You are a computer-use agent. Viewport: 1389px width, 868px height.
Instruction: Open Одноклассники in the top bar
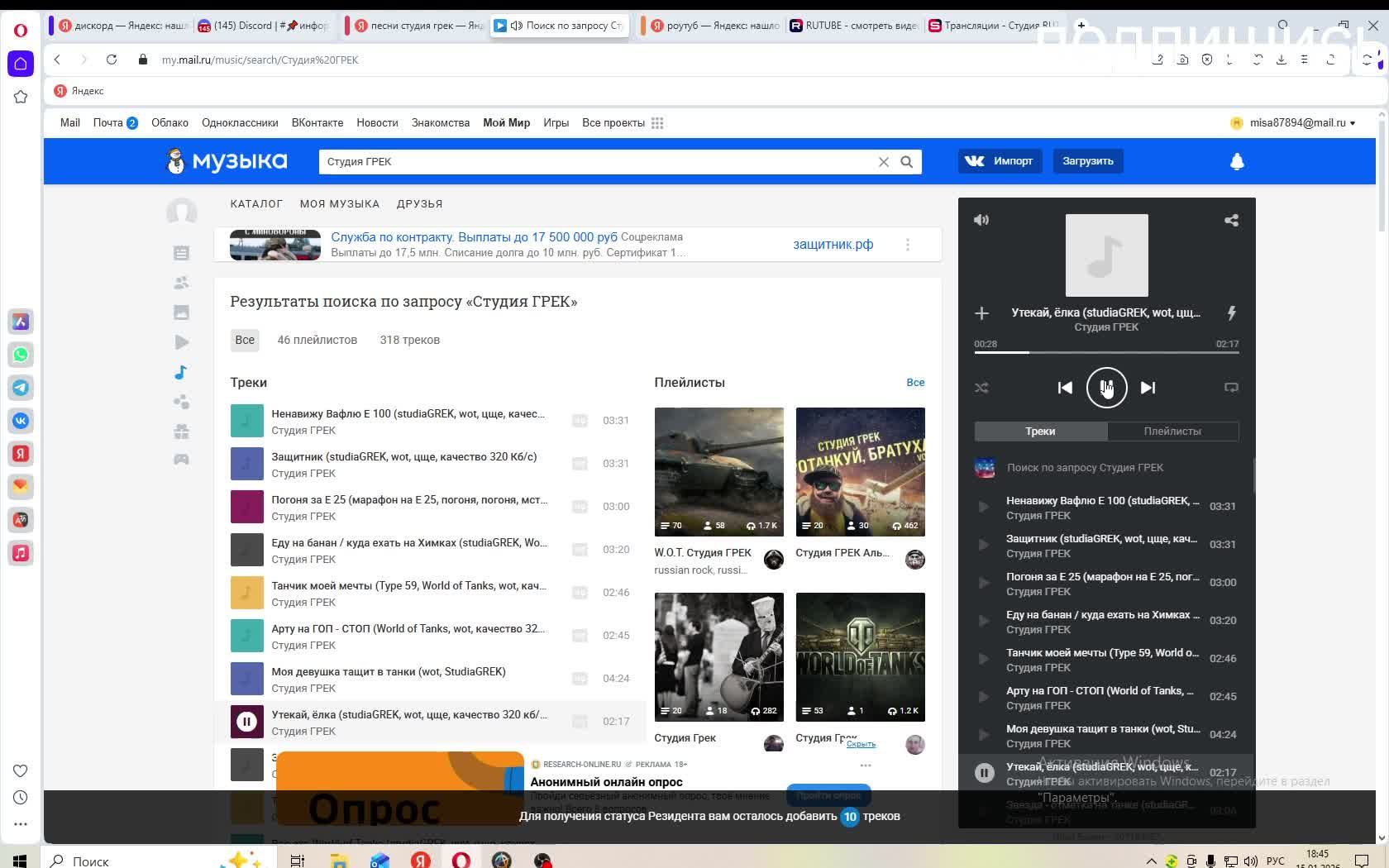(240, 123)
